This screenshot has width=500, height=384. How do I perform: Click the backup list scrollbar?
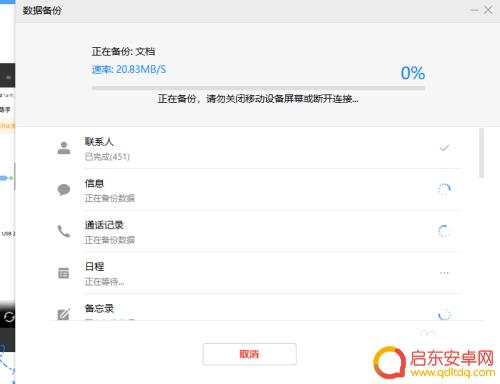481,153
